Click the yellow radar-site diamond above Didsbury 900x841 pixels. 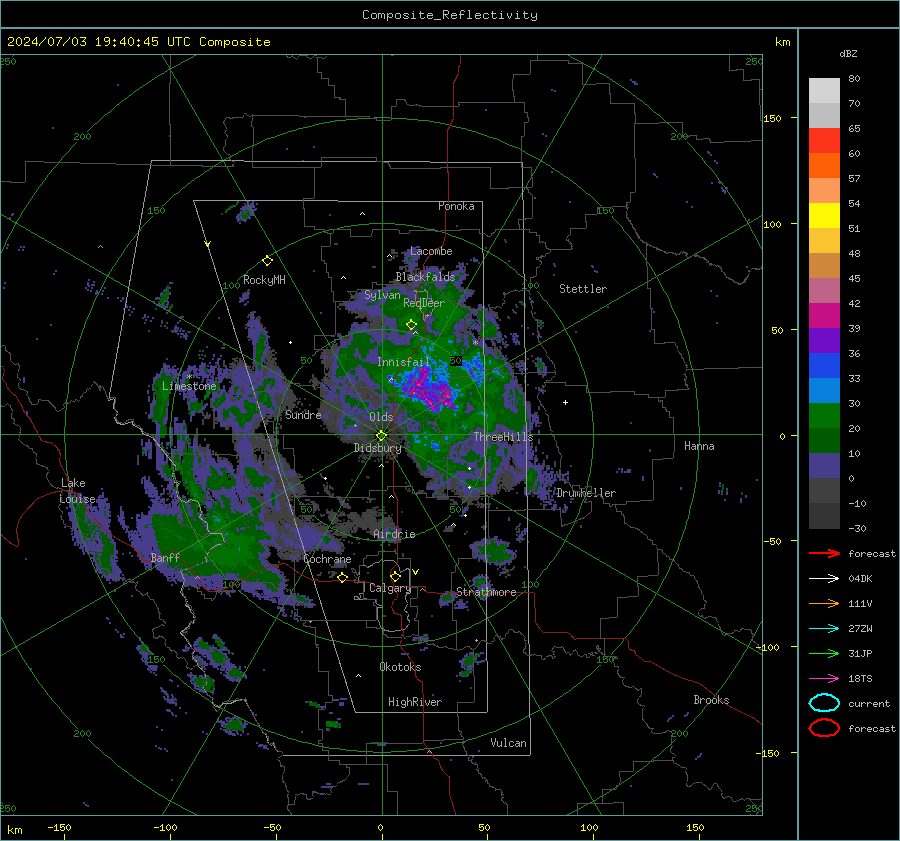click(x=381, y=436)
